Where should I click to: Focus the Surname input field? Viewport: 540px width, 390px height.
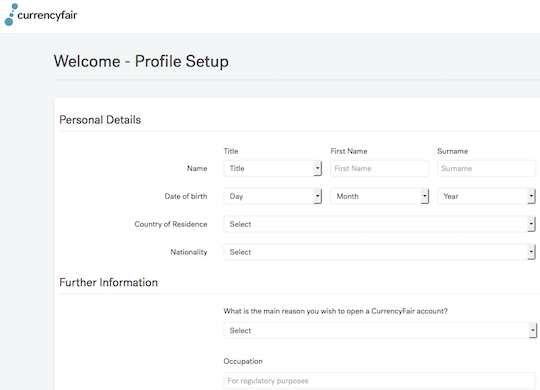(x=486, y=168)
